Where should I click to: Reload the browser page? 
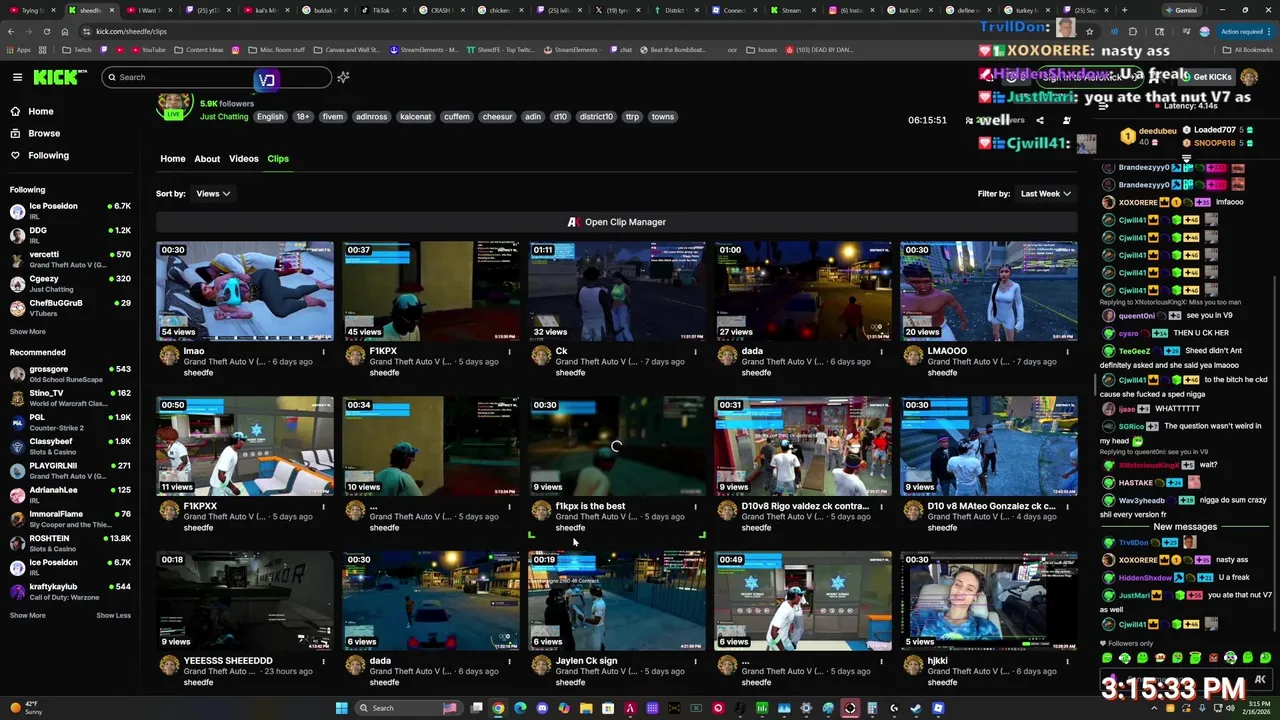(46, 31)
